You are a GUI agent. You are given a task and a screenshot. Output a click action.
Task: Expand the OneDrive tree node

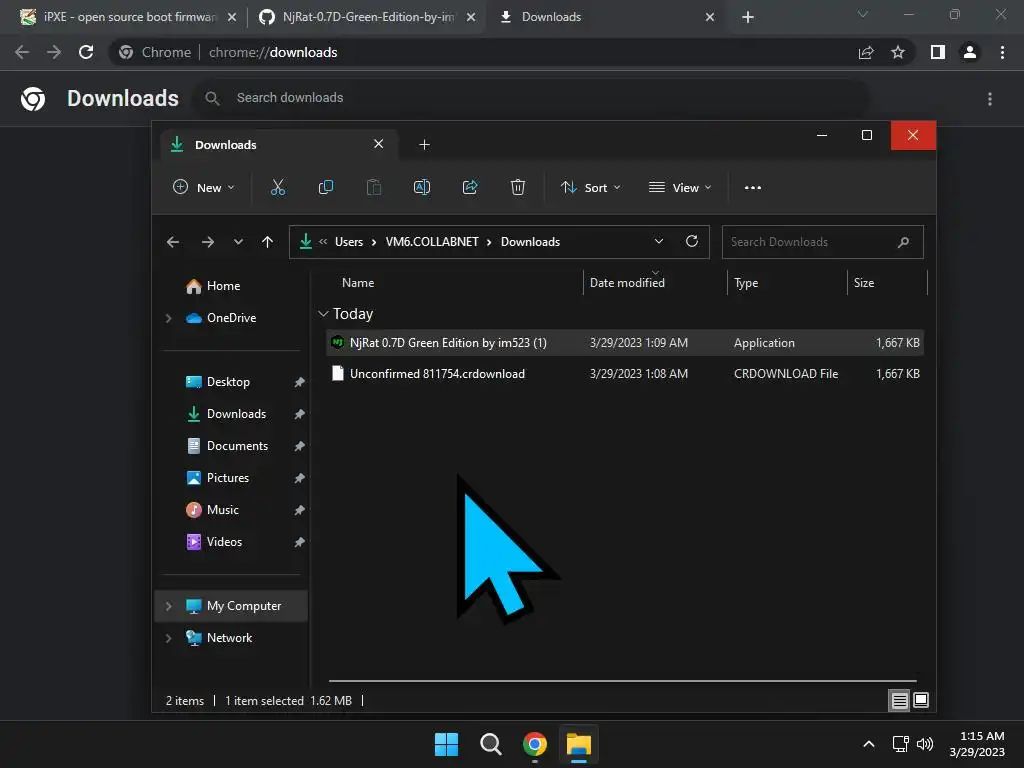(168, 318)
